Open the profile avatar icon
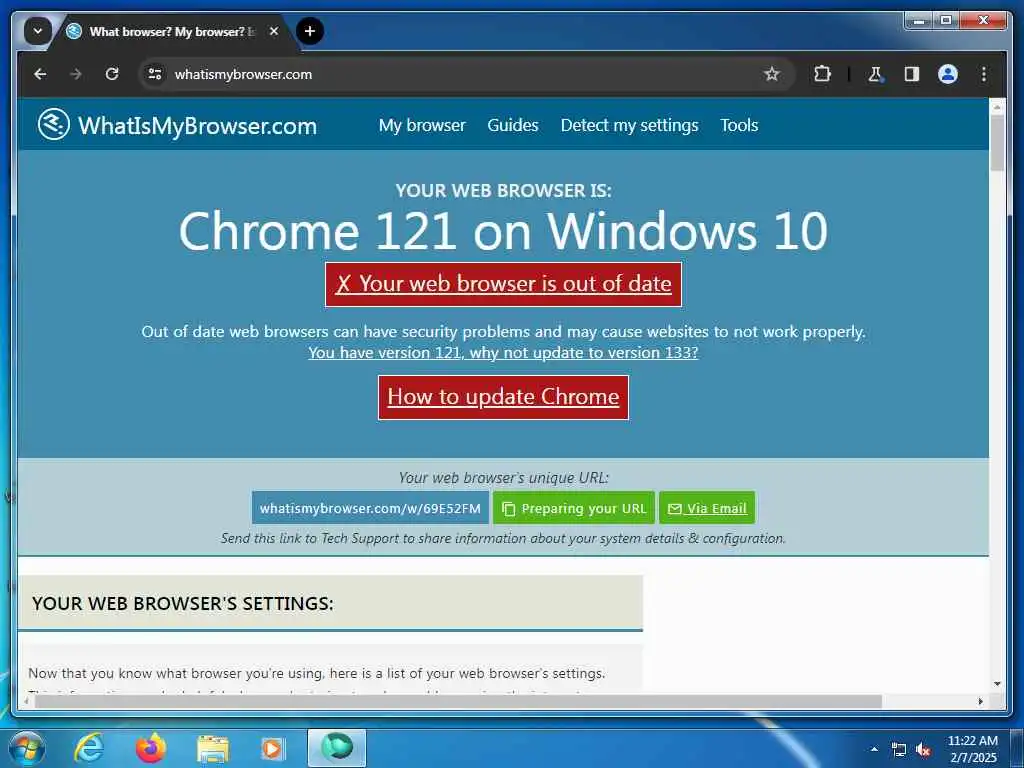The width and height of the screenshot is (1024, 768). point(948,74)
